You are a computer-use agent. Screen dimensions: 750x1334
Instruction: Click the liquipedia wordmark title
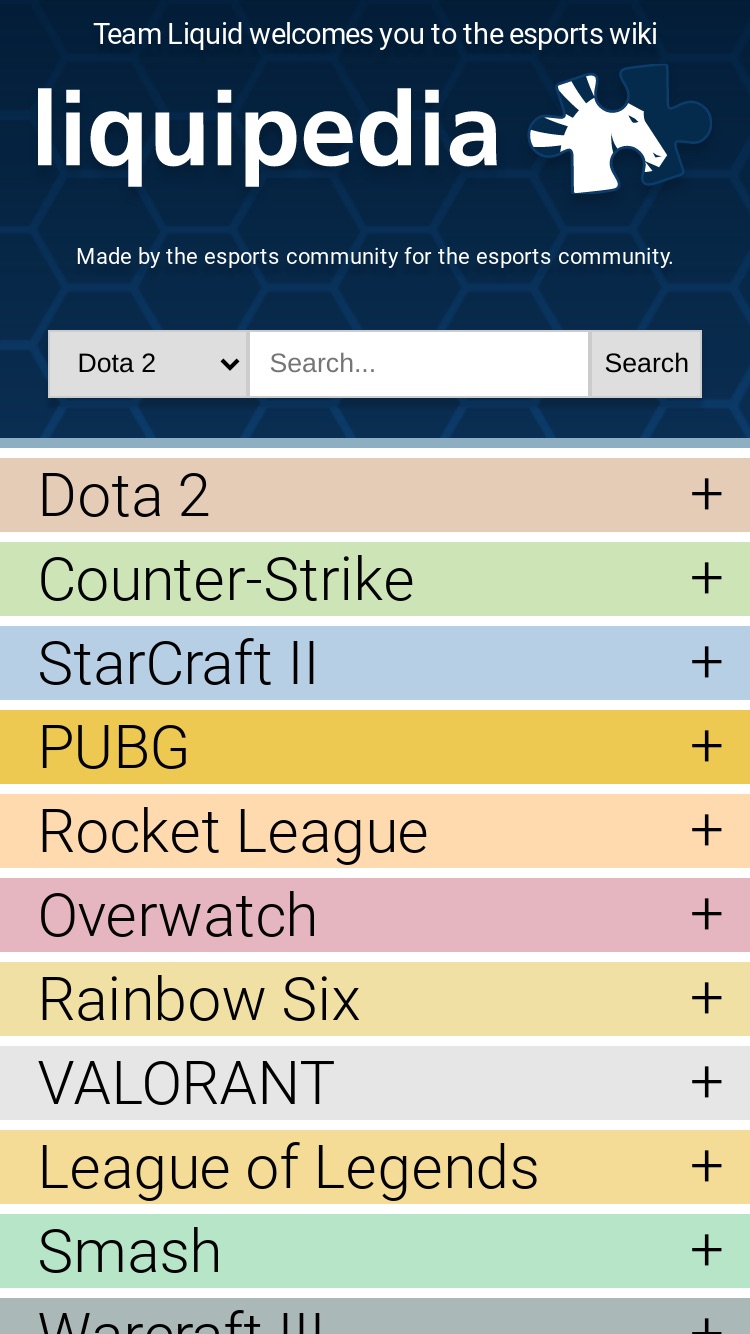pyautogui.click(x=267, y=132)
